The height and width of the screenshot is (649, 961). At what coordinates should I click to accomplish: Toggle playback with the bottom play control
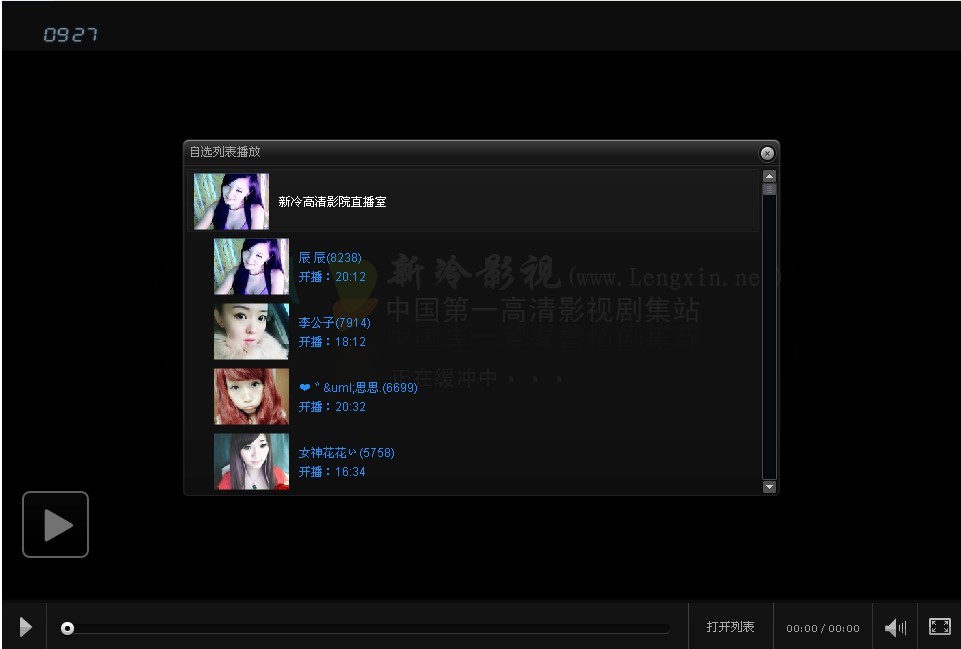coord(25,626)
